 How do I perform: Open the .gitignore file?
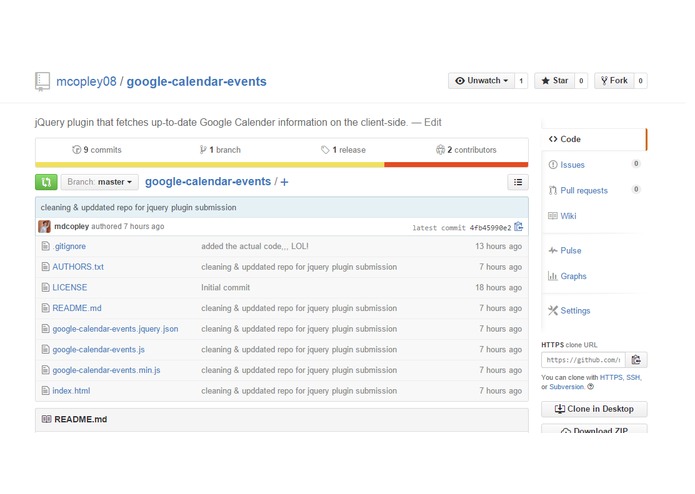tap(69, 246)
